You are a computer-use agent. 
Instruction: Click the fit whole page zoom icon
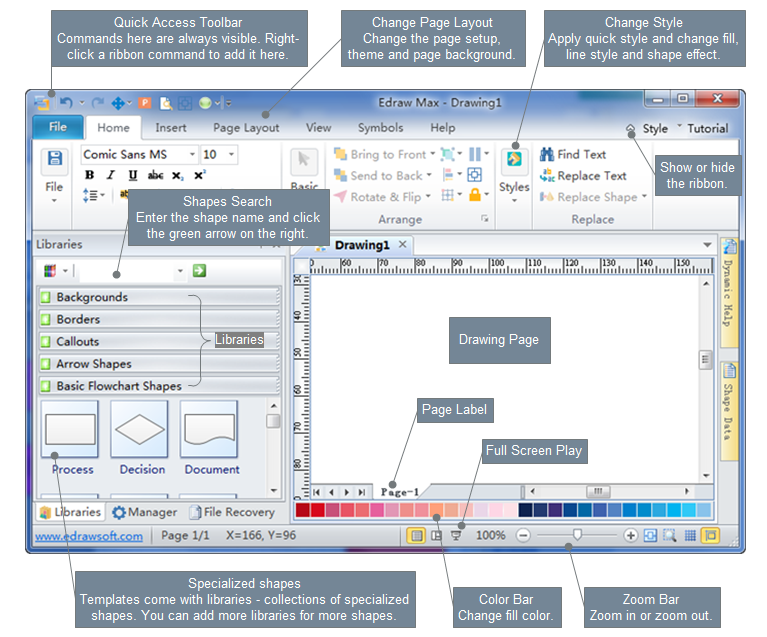pyautogui.click(x=650, y=536)
